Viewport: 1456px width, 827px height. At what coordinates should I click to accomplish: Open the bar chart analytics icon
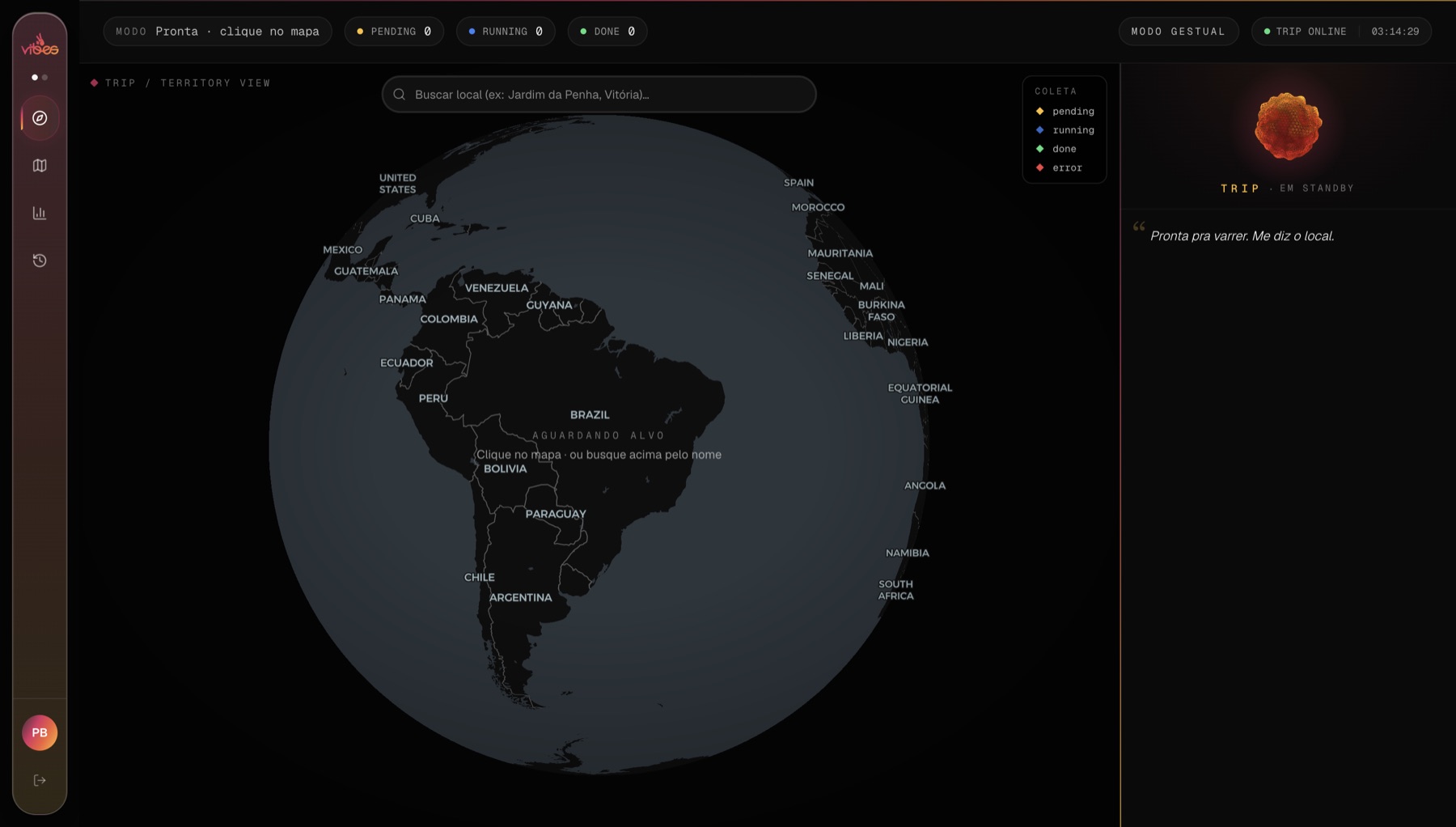click(x=40, y=213)
